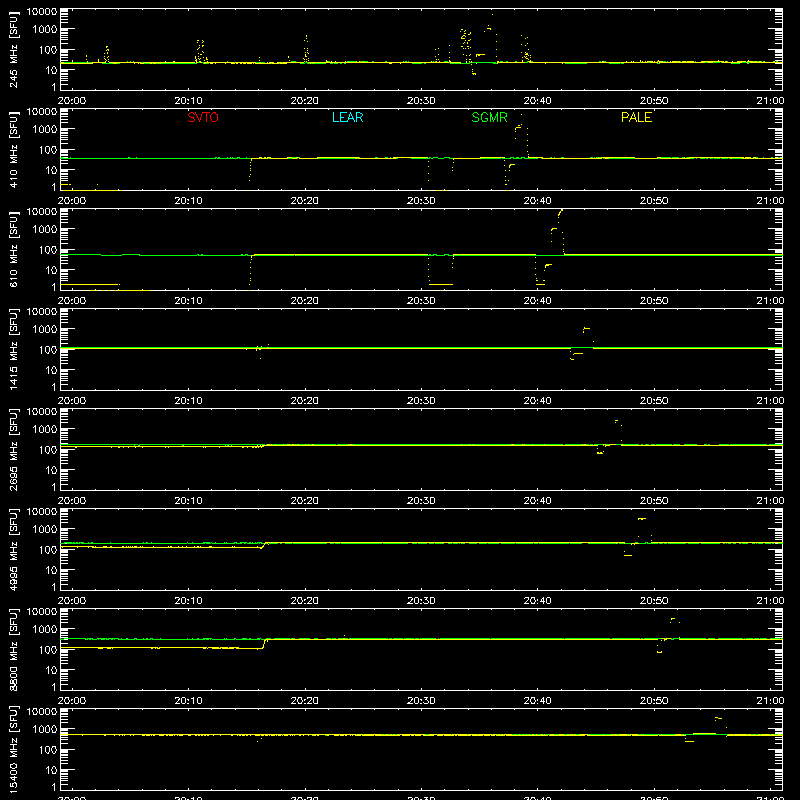Click the 20:00 tick label below 8800 MHz plot
Viewport: 800px width, 800px height.
tap(72, 701)
